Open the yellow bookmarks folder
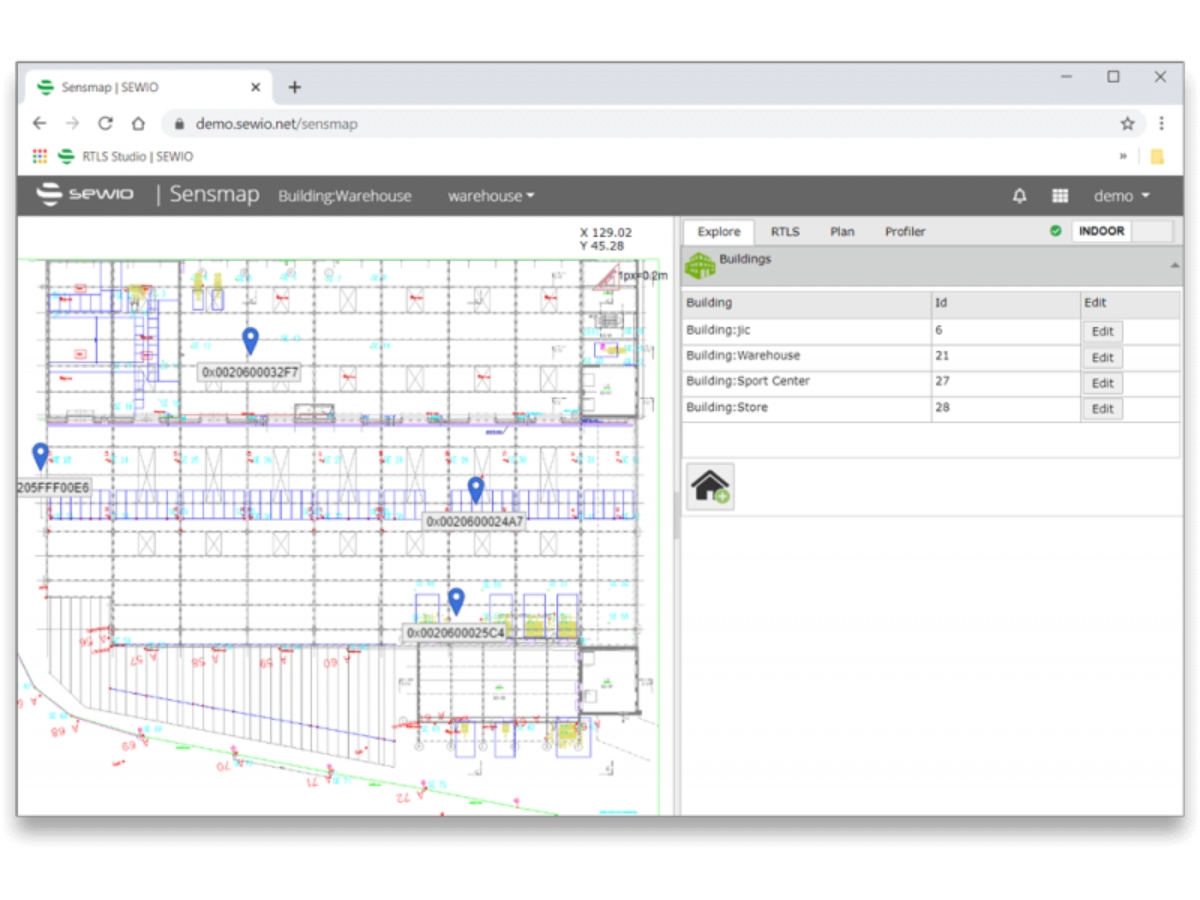Image resolution: width=1200 pixels, height=900 pixels. click(x=1157, y=156)
